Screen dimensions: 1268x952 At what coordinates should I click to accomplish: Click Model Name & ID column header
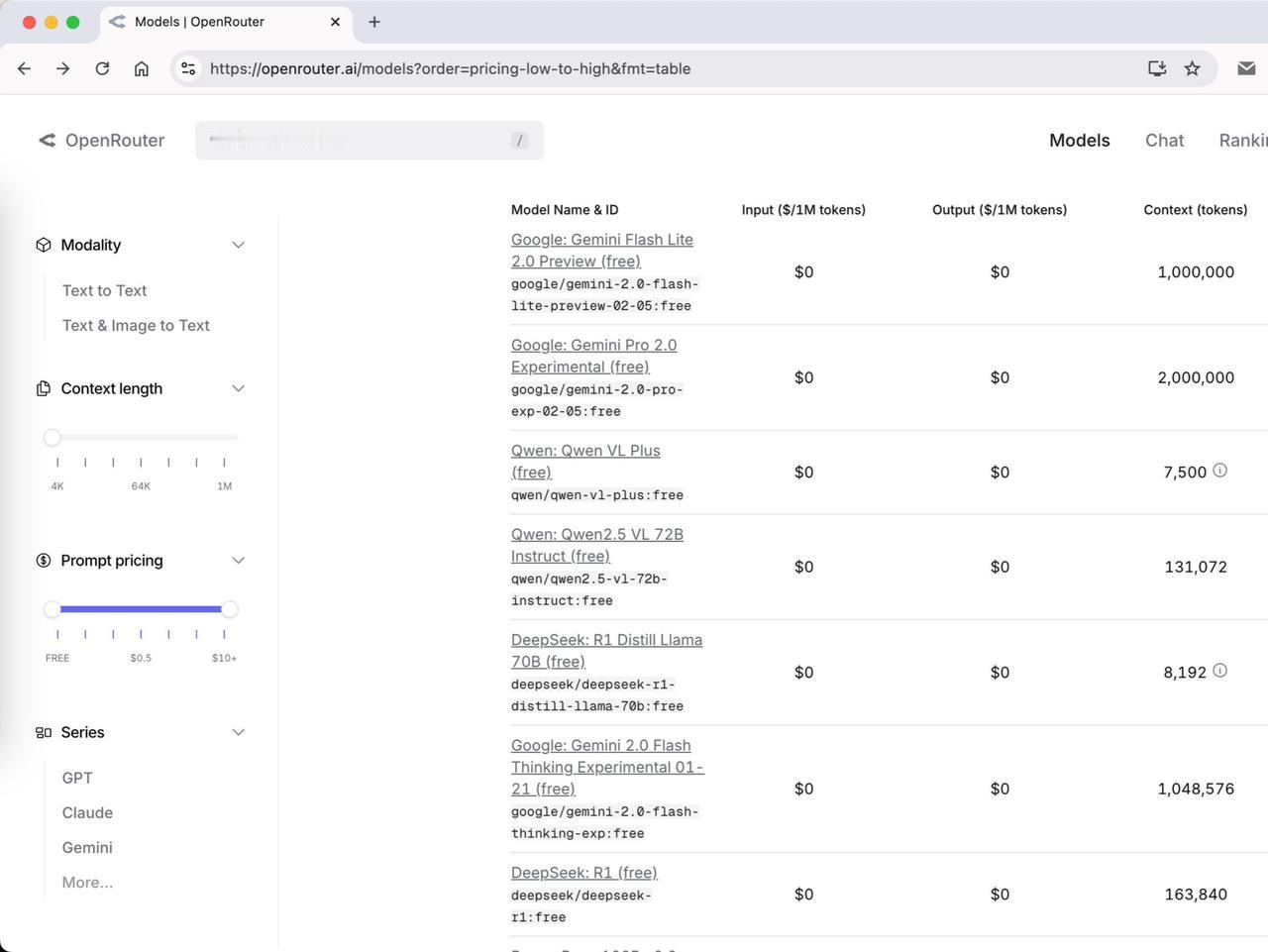565,210
